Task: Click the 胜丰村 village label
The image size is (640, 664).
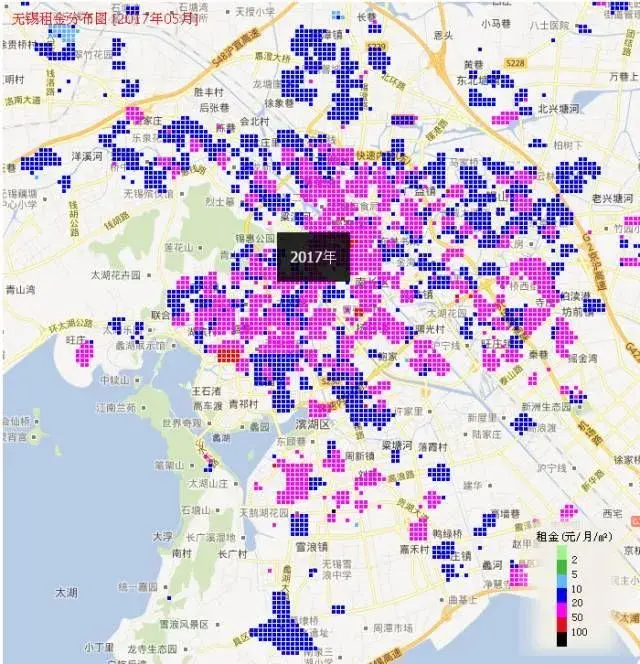Action: tap(208, 92)
